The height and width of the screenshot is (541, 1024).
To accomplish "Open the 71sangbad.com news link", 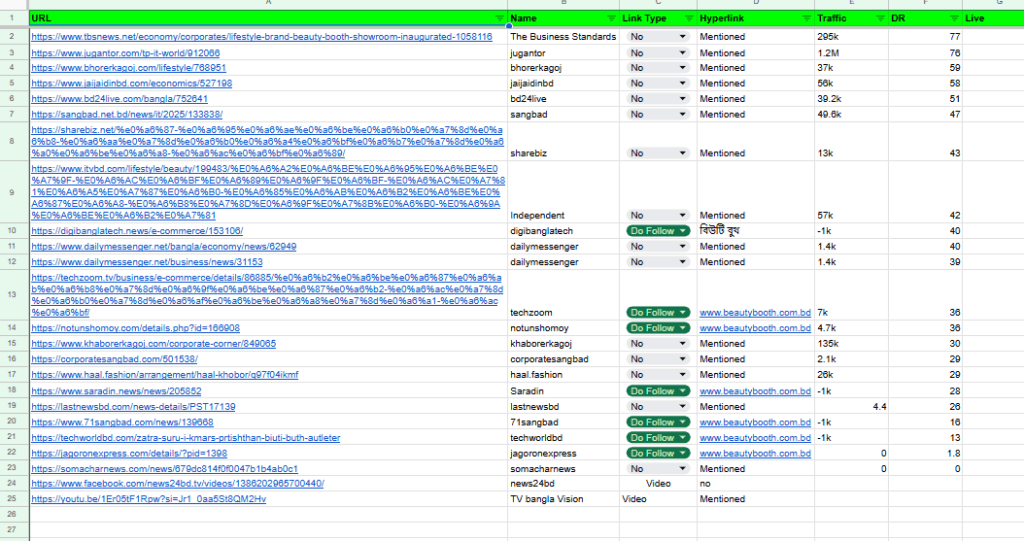I will click(122, 422).
